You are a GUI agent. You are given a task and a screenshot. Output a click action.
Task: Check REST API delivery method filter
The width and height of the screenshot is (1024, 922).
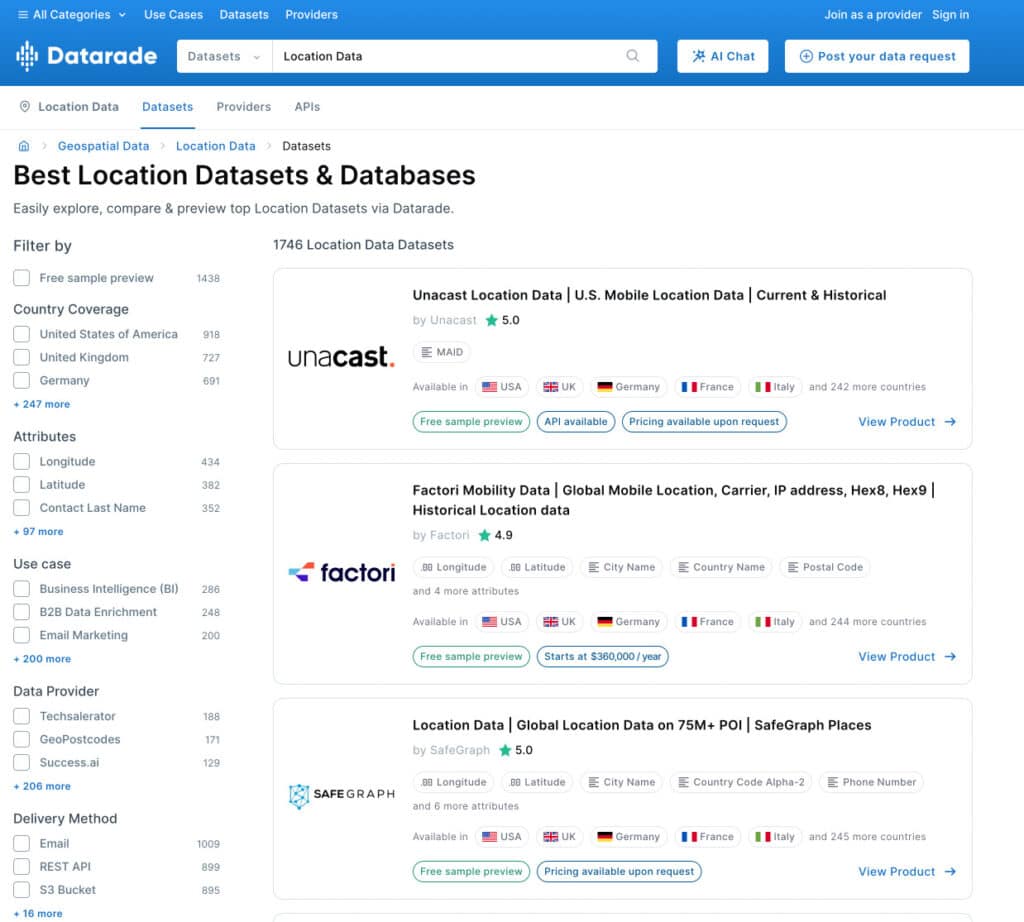pyautogui.click(x=22, y=867)
